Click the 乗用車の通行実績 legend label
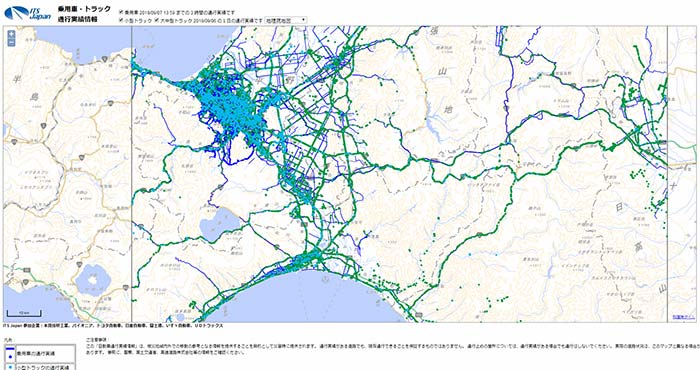 (36, 353)
